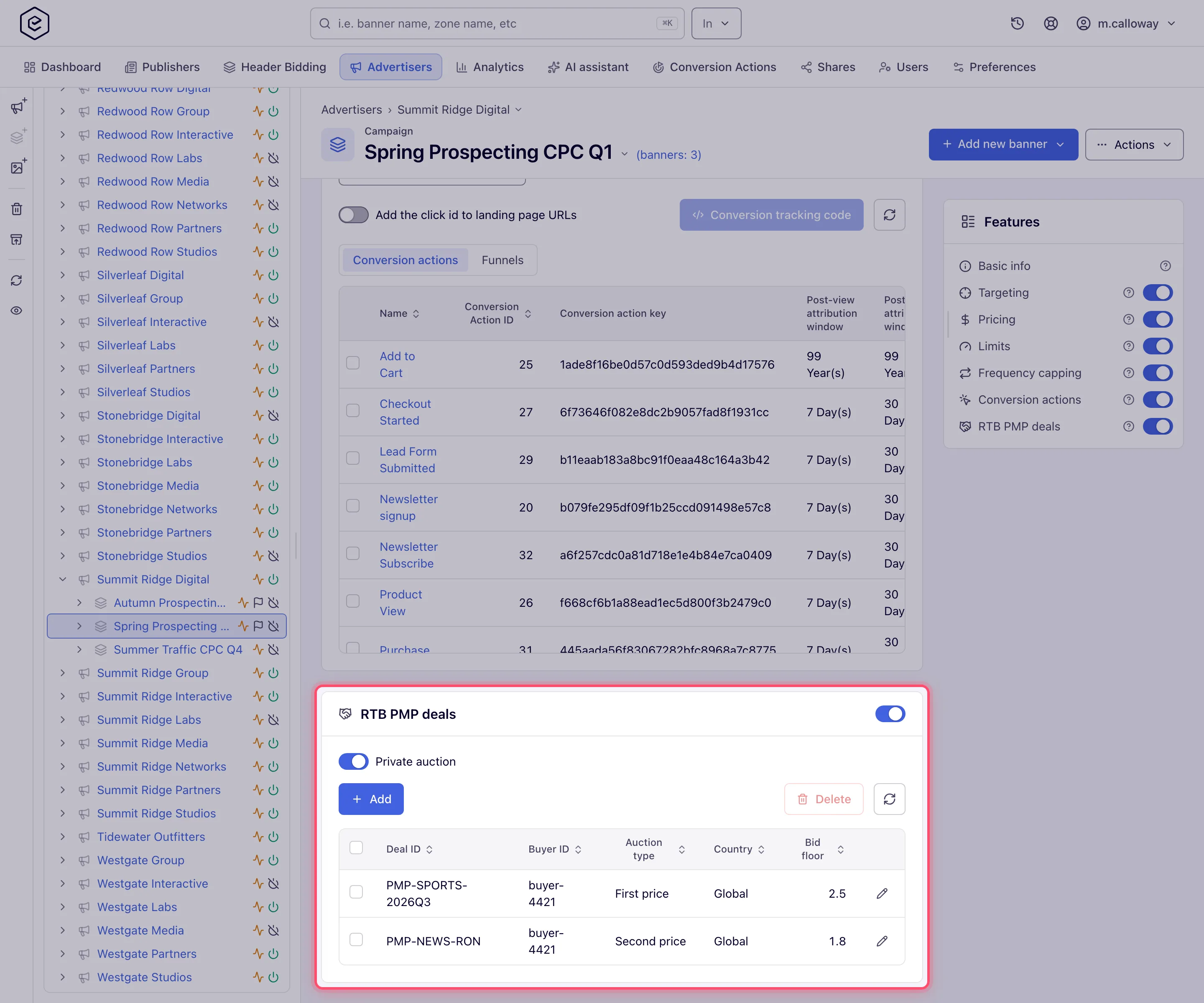Click Add new banner button

(1003, 145)
